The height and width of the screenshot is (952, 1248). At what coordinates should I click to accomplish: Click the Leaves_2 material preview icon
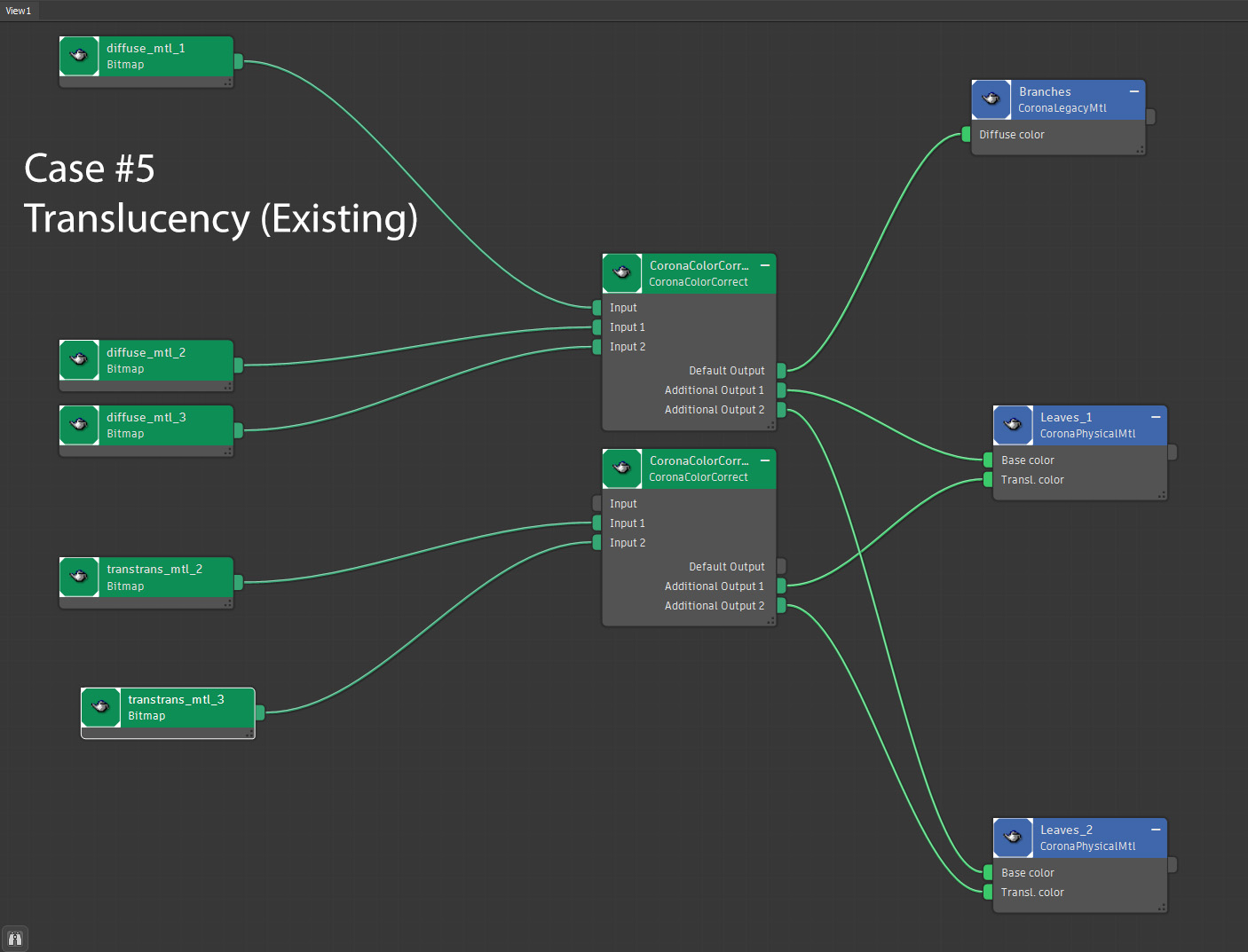[1013, 838]
